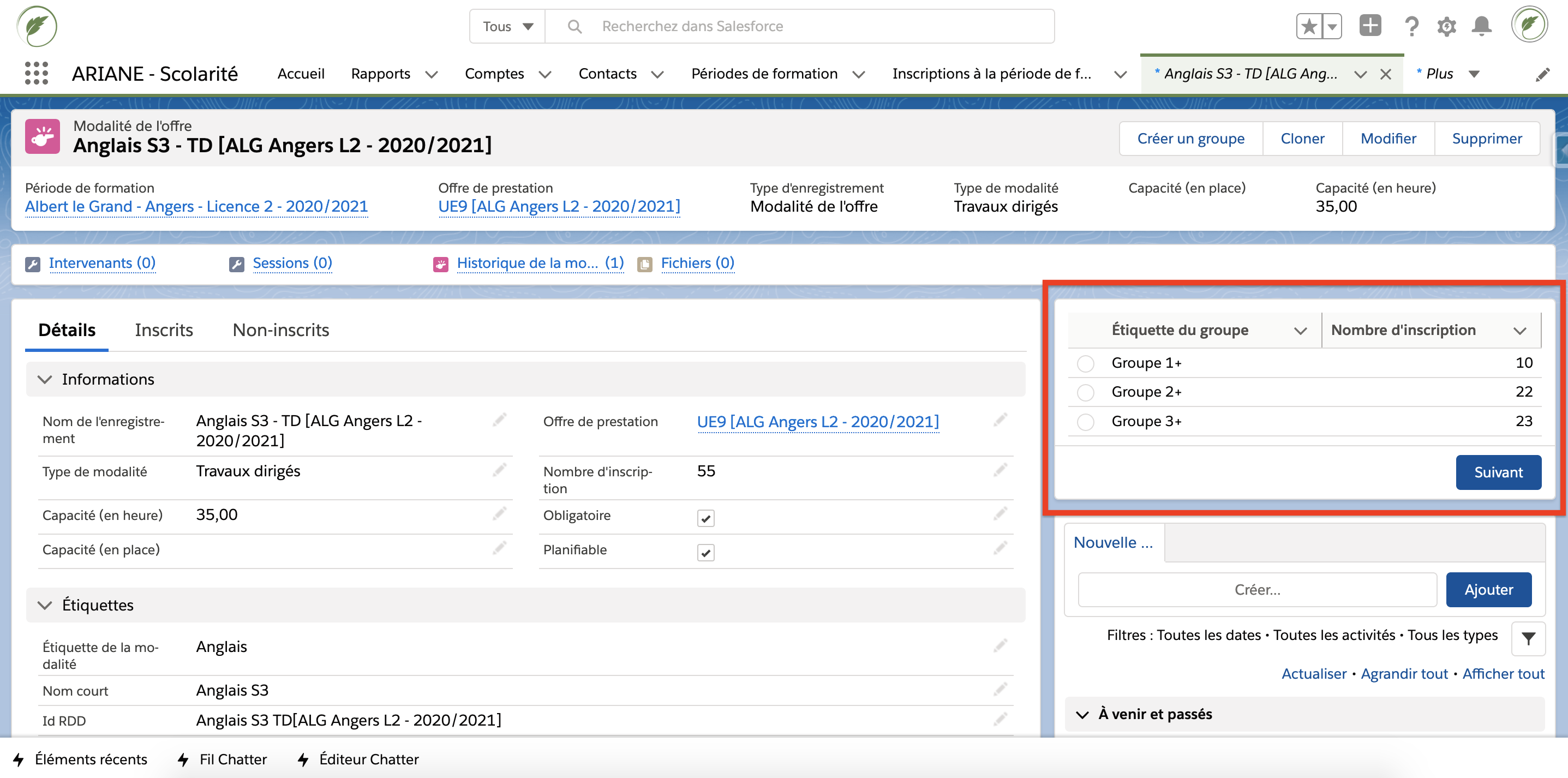Edit Type de modalité pencil icon
1568x778 pixels.
click(x=499, y=470)
